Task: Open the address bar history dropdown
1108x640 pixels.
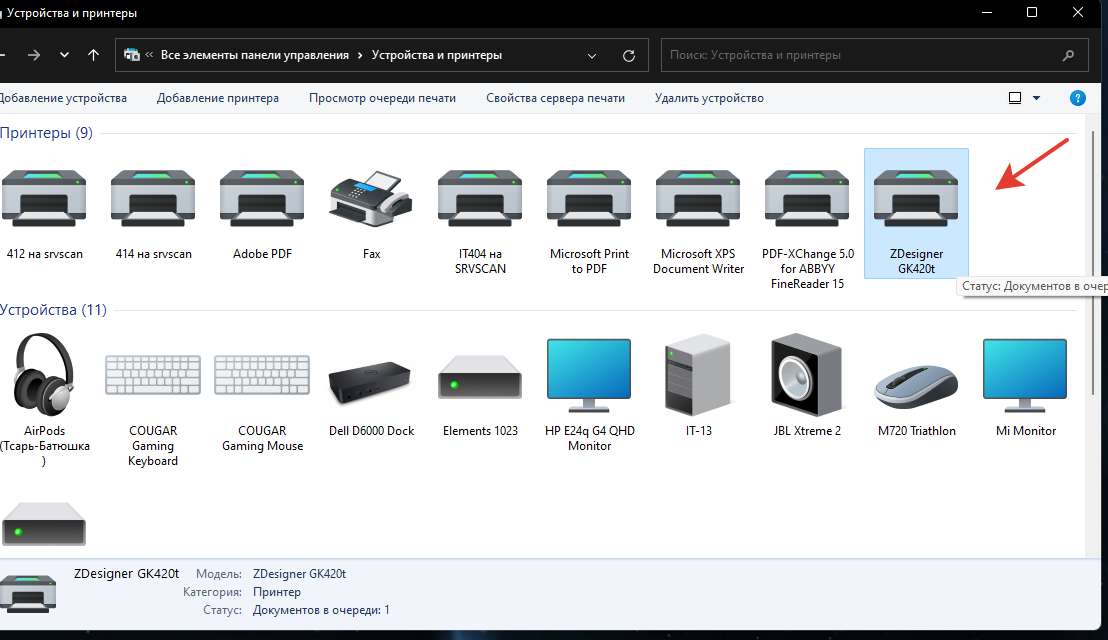Action: 592,56
